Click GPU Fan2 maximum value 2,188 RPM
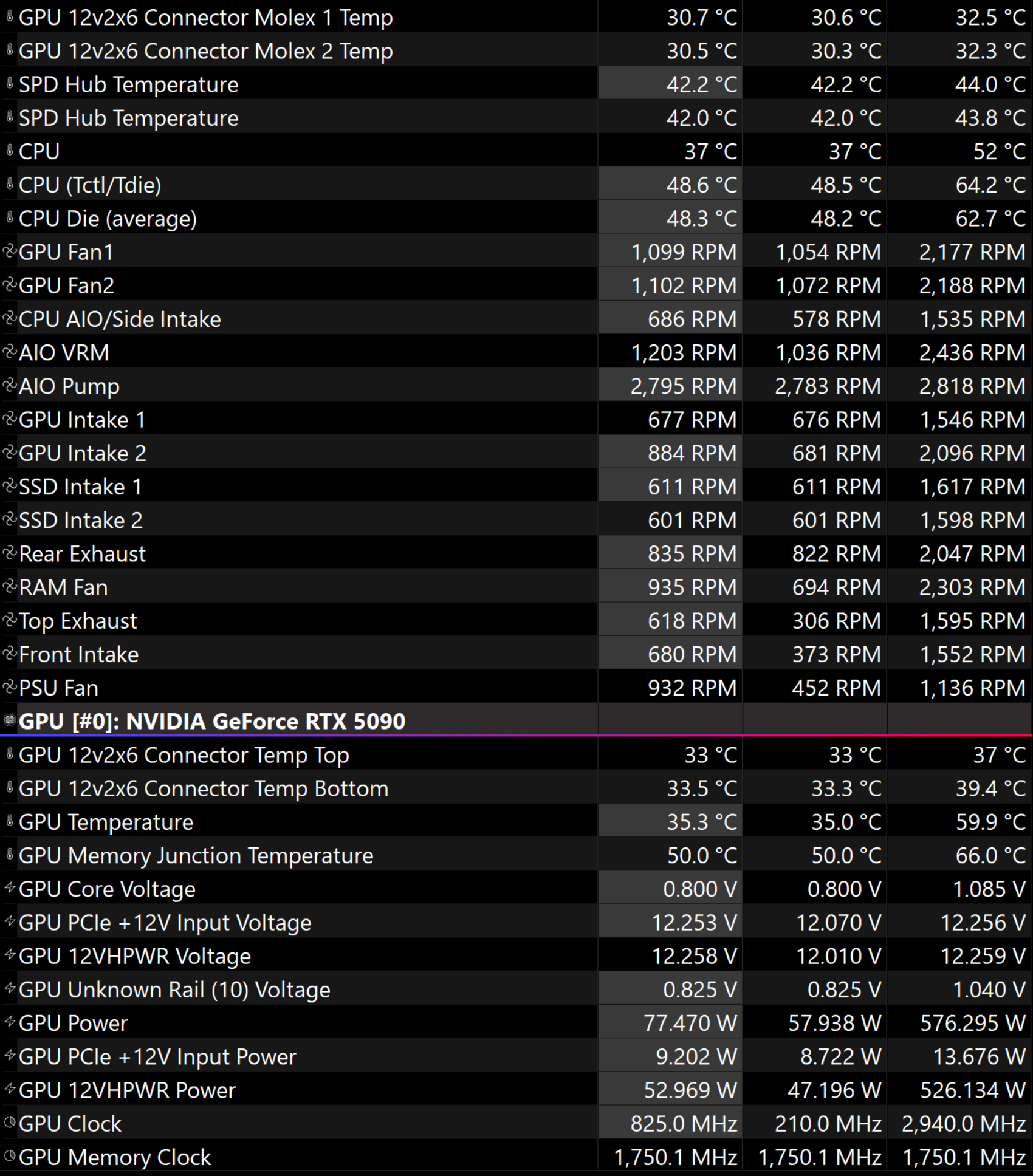 tap(972, 285)
